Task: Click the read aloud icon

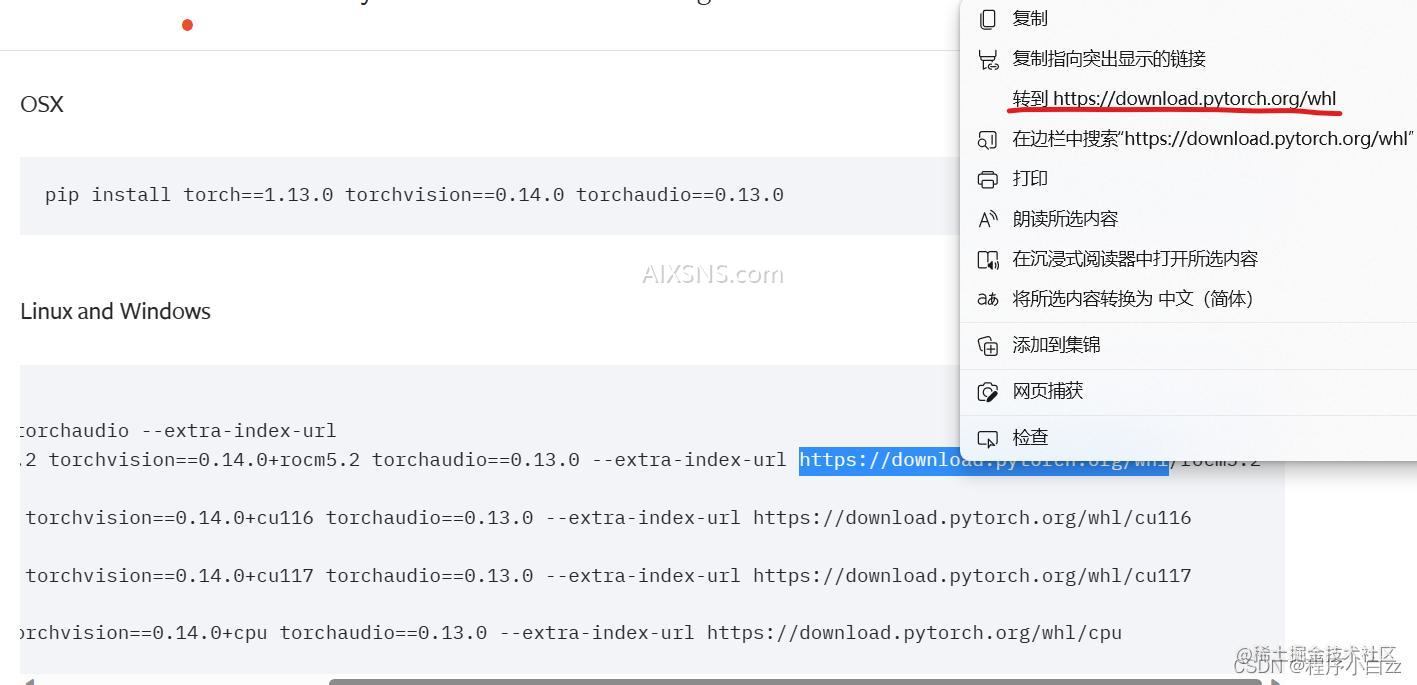Action: pos(988,219)
